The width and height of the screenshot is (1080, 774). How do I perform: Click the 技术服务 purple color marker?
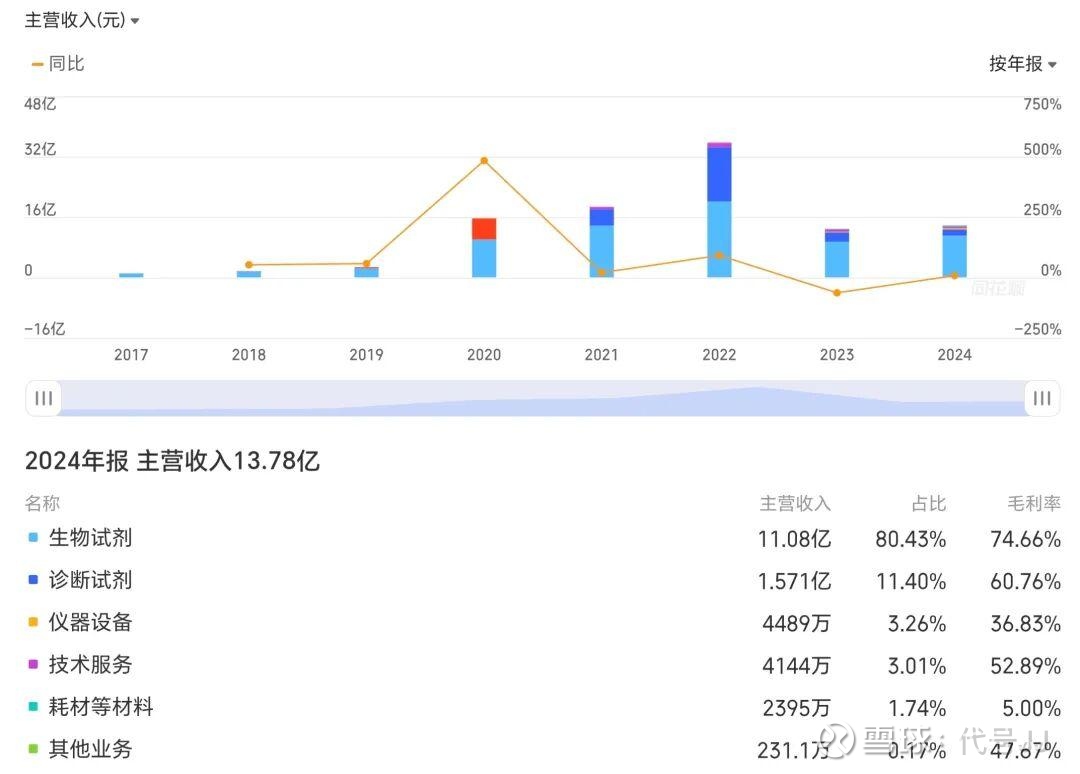click(33, 664)
